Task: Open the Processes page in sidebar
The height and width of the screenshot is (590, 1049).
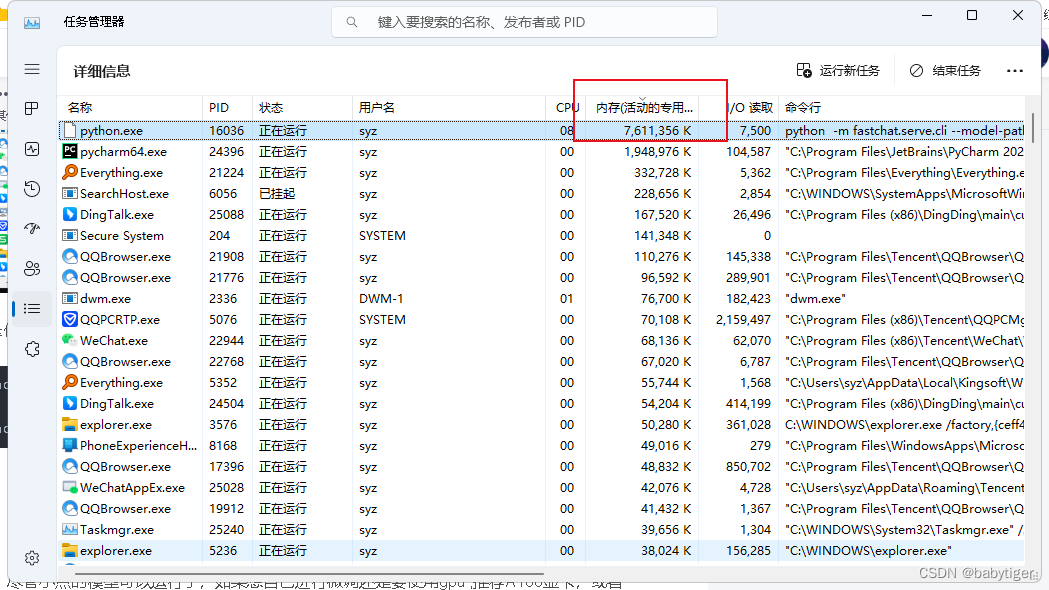Action: [32, 108]
